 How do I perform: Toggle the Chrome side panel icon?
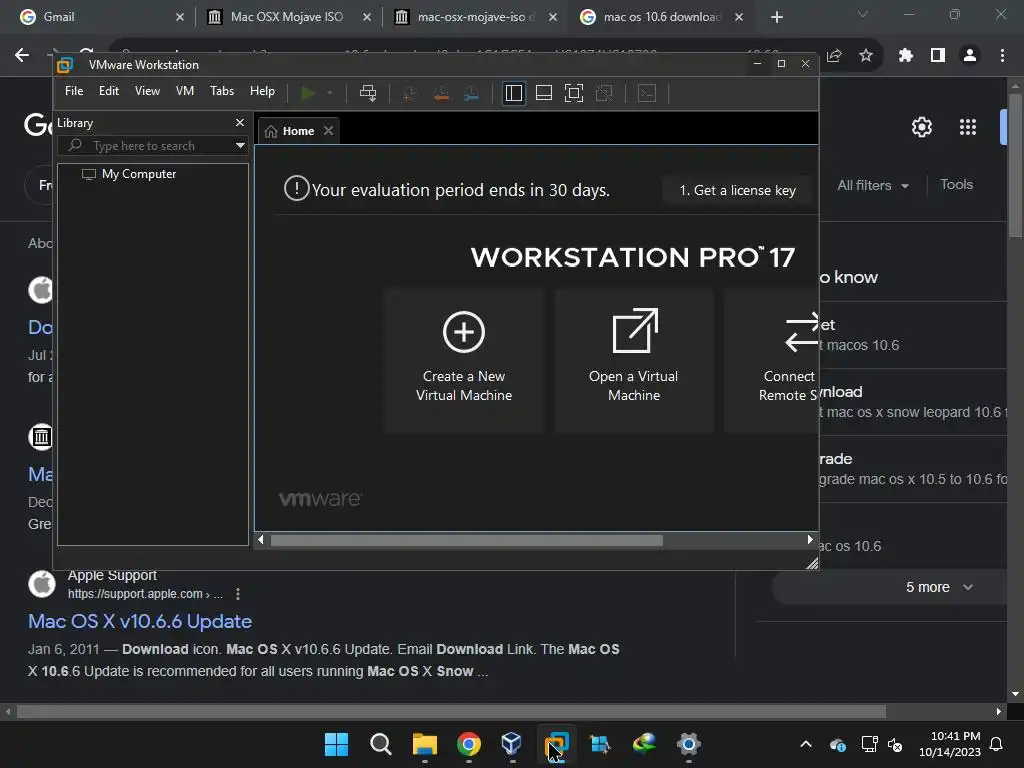(938, 56)
